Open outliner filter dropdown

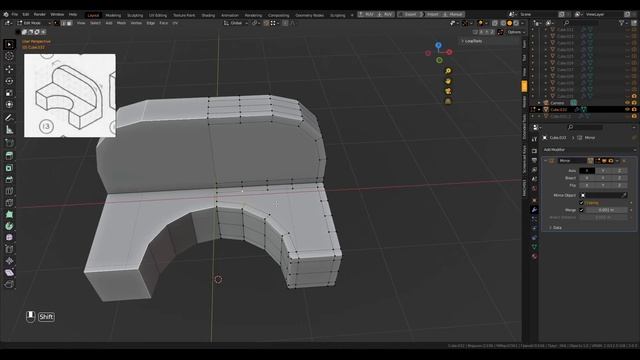pos(623,23)
